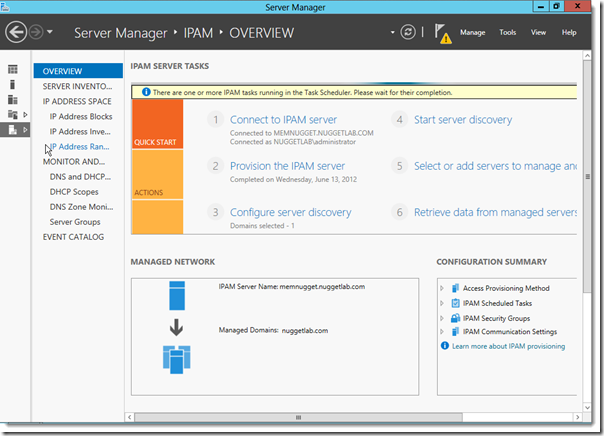The image size is (604, 436).
Task: Click Select or add servers to manage
Action: (495, 166)
